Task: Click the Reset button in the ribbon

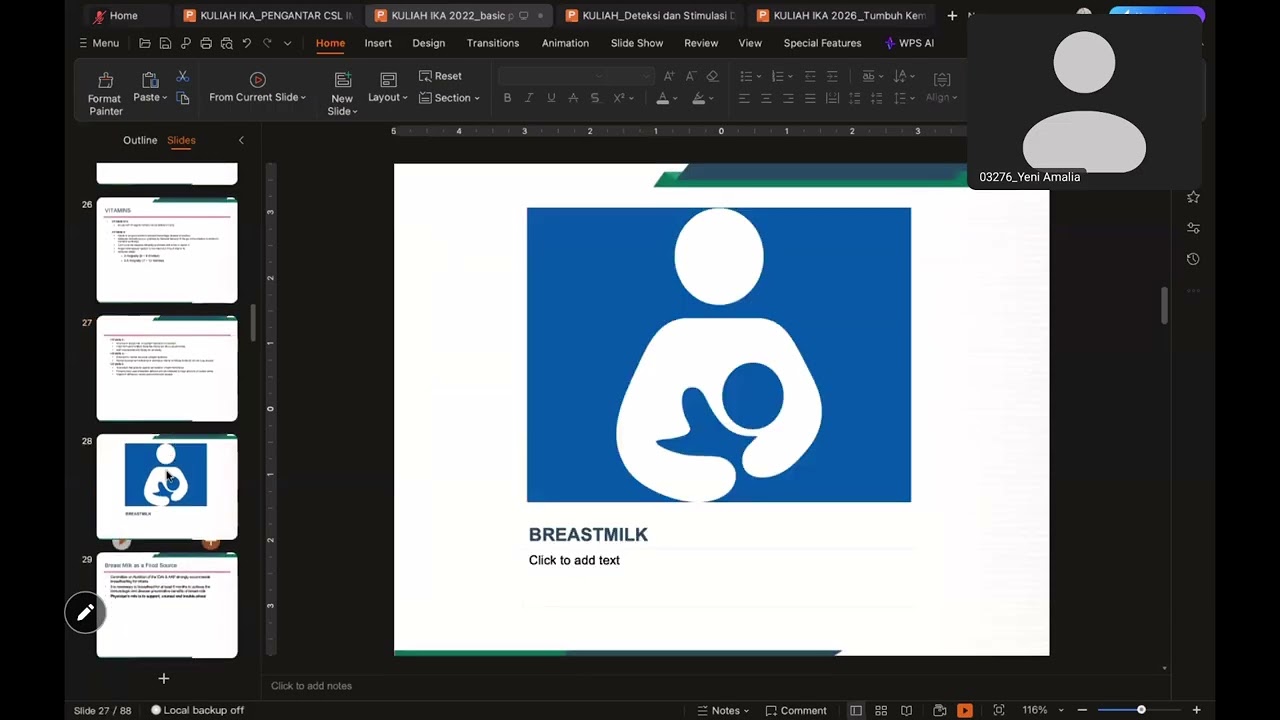Action: click(440, 76)
